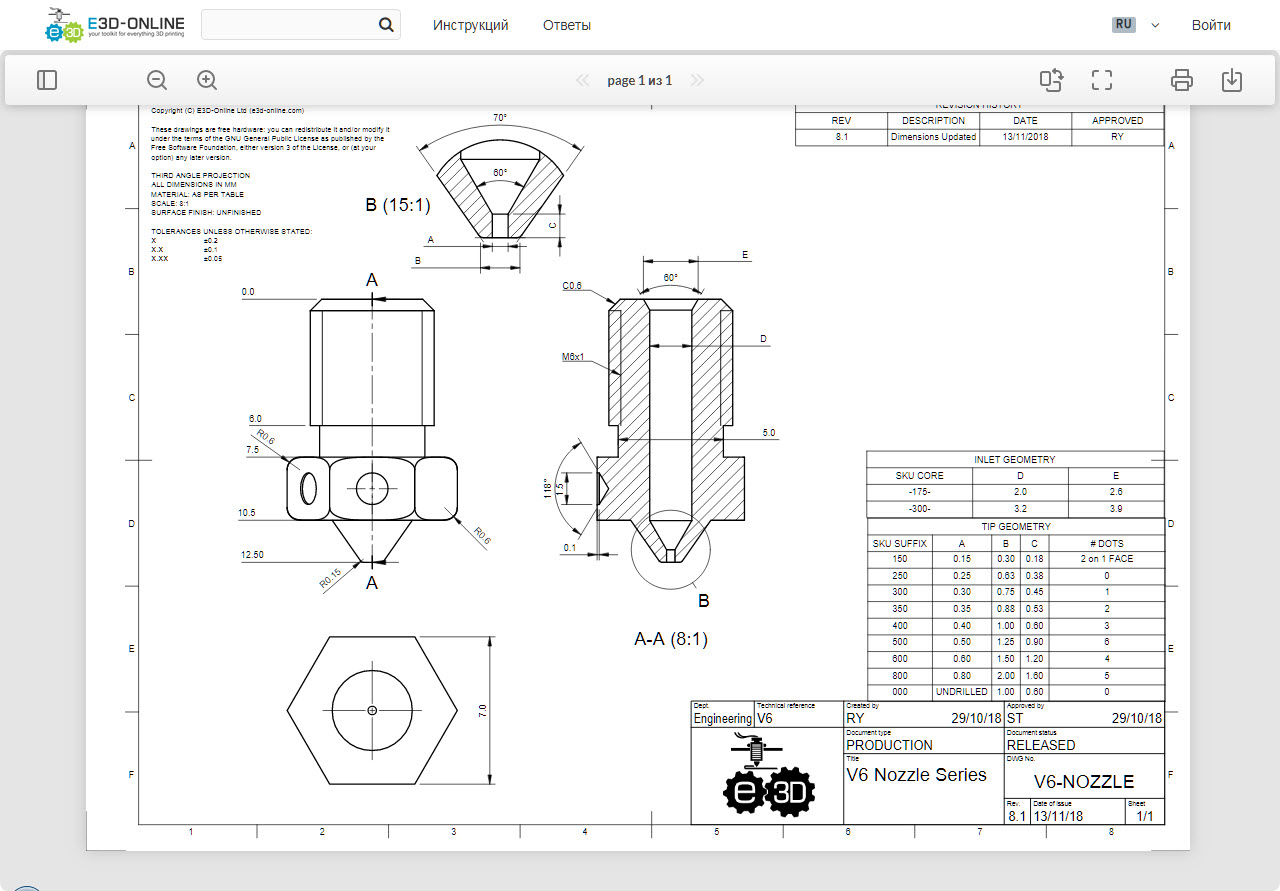The width and height of the screenshot is (1280, 891).
Task: Go to previous page double-chevron
Action: point(583,80)
